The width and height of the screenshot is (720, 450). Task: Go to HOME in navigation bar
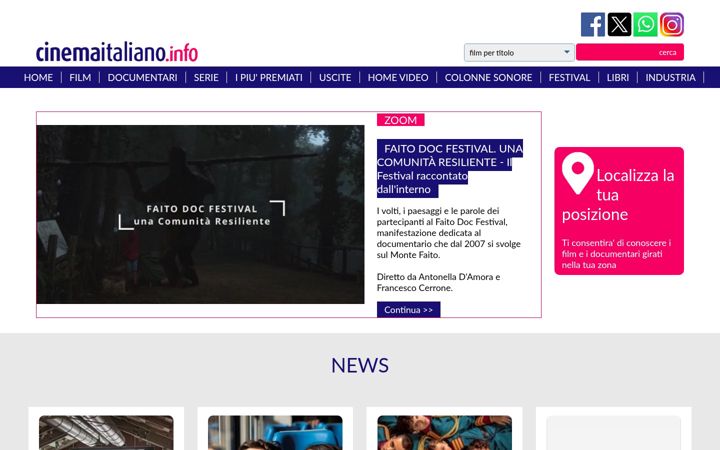(38, 78)
